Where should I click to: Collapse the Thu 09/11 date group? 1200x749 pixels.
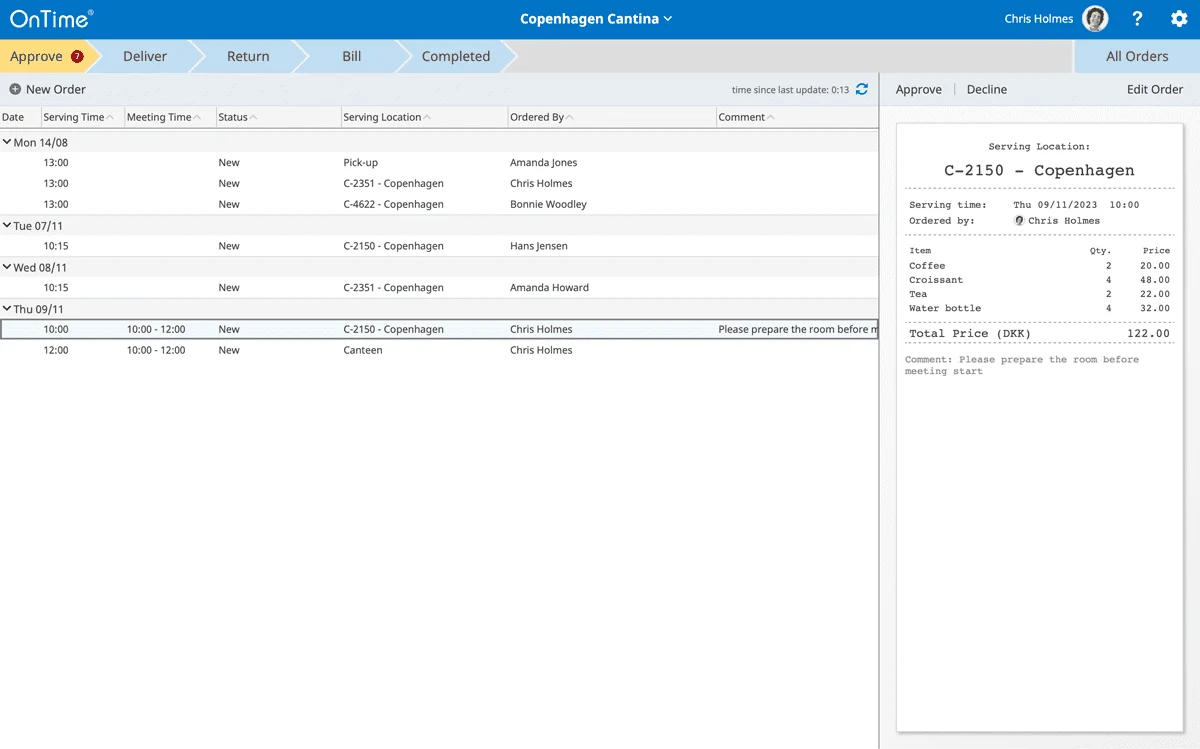[8, 309]
